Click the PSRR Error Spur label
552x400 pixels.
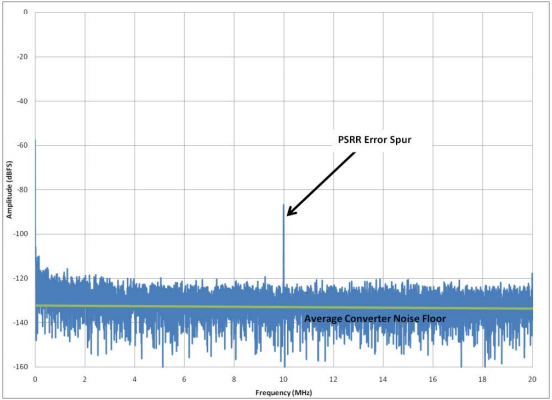point(375,140)
